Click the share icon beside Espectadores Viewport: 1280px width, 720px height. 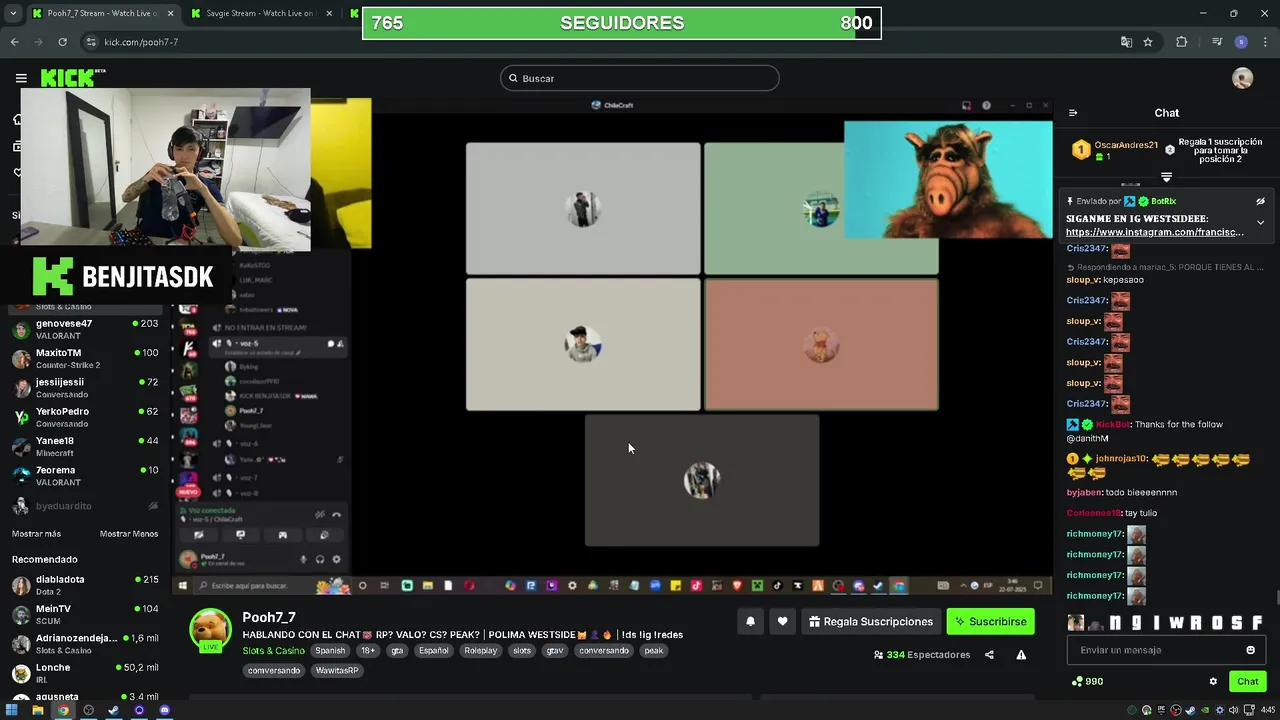[x=989, y=655]
